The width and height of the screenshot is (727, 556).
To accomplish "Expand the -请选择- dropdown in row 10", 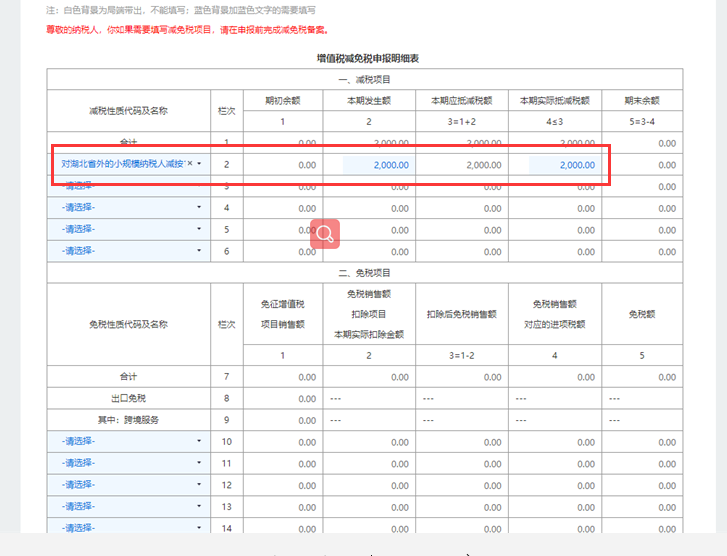I will (x=129, y=441).
